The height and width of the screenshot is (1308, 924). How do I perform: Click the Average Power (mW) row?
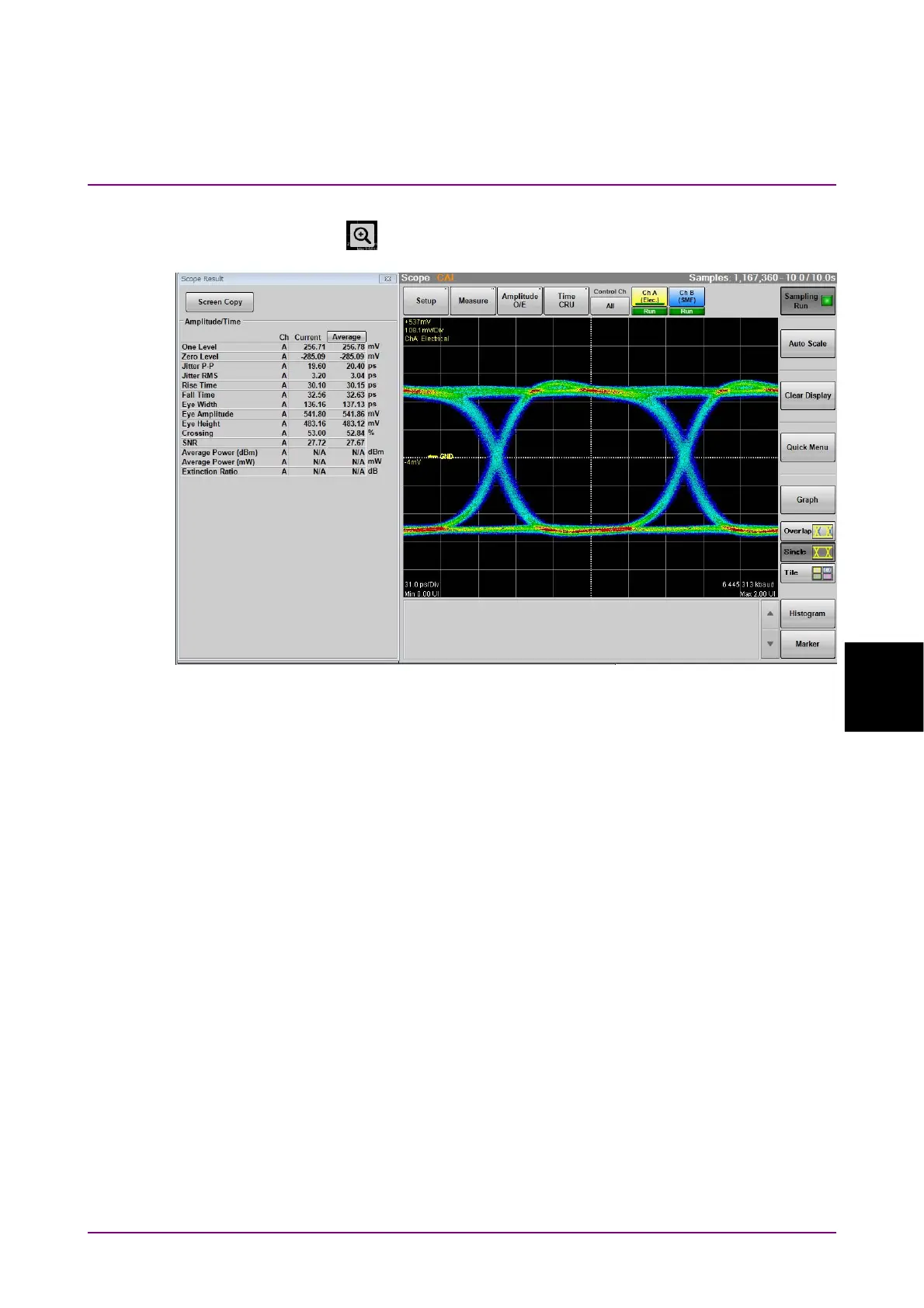tap(283, 462)
